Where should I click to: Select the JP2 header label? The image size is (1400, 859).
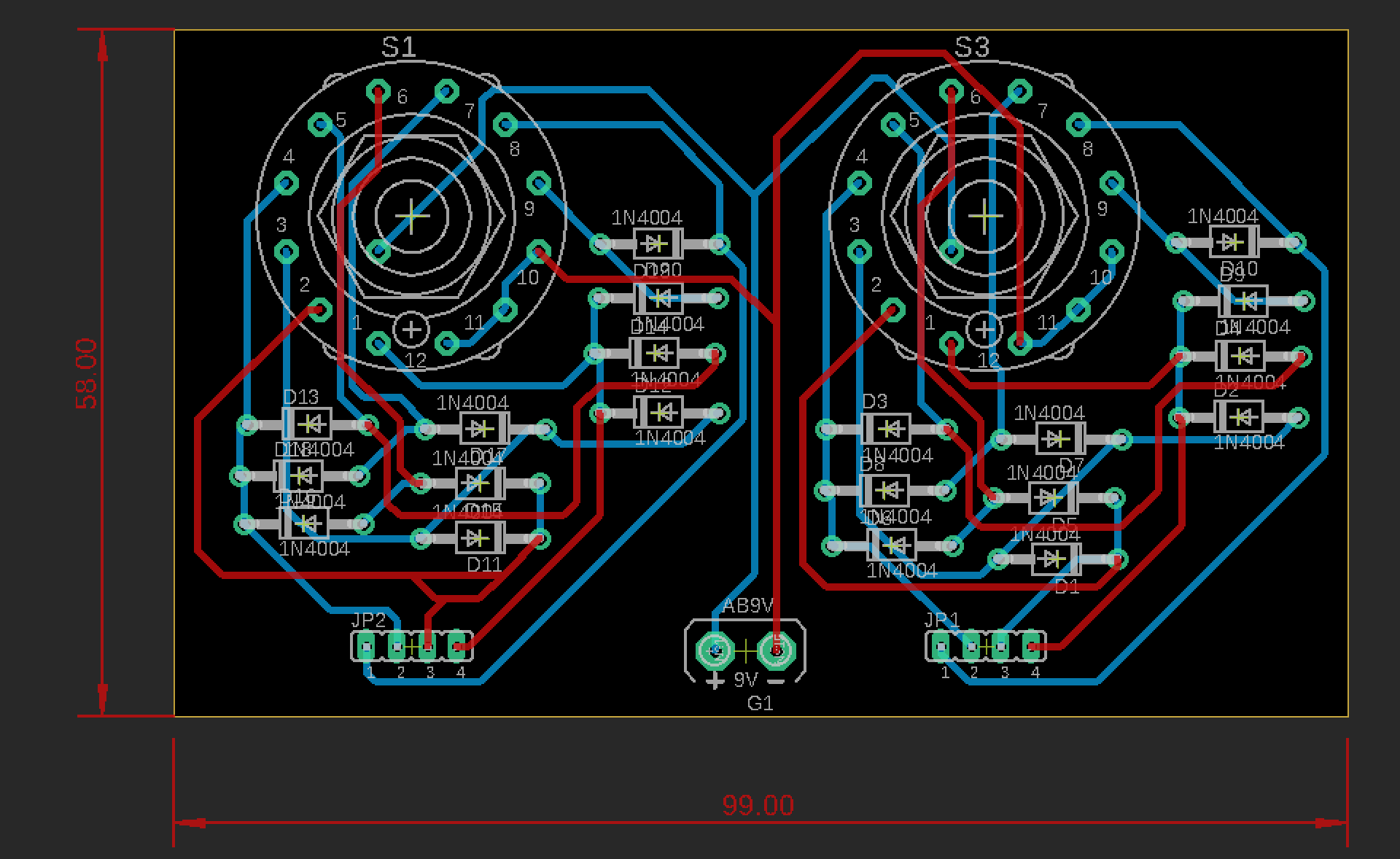[x=369, y=620]
